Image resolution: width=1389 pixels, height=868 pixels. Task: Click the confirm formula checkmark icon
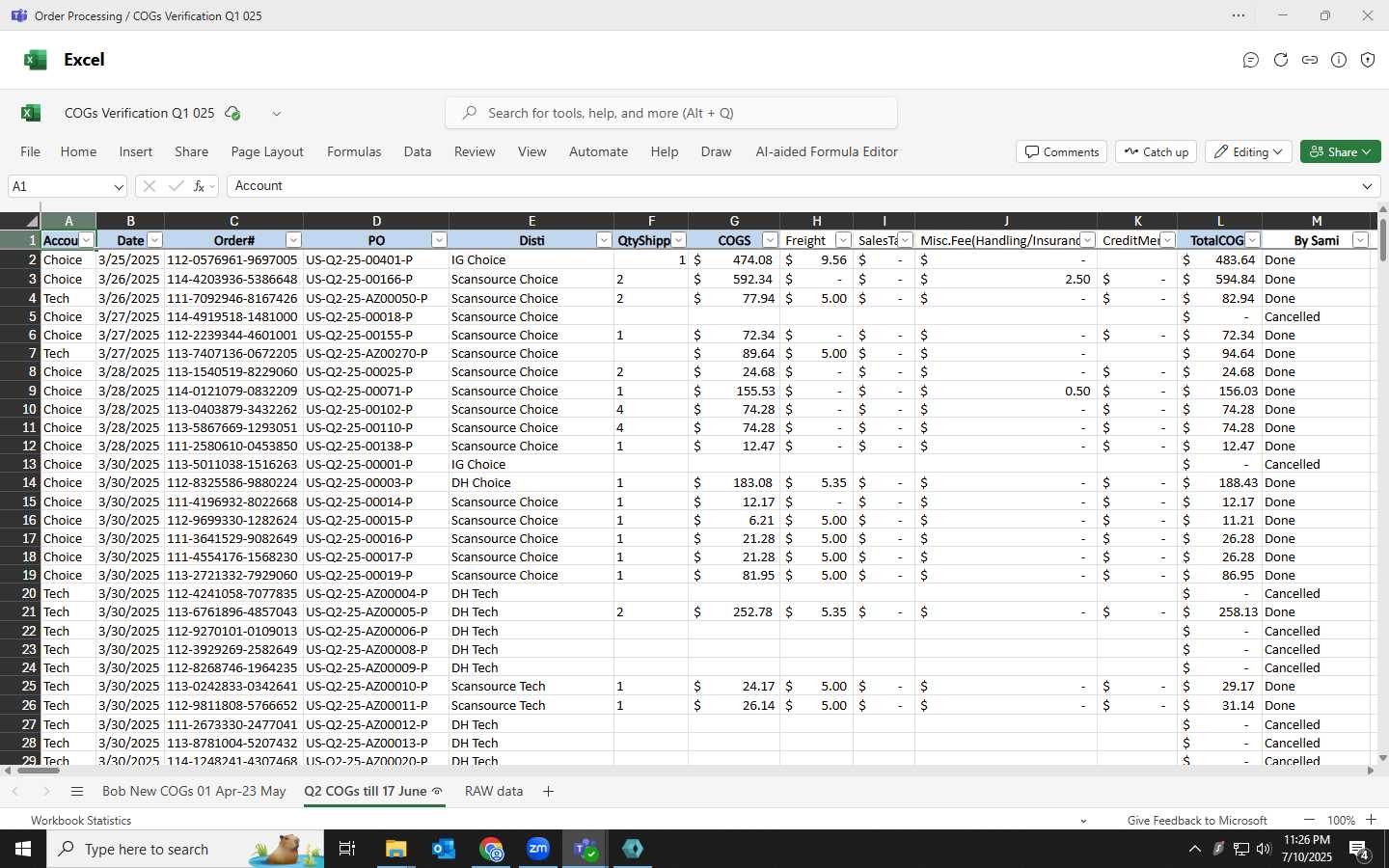click(176, 186)
